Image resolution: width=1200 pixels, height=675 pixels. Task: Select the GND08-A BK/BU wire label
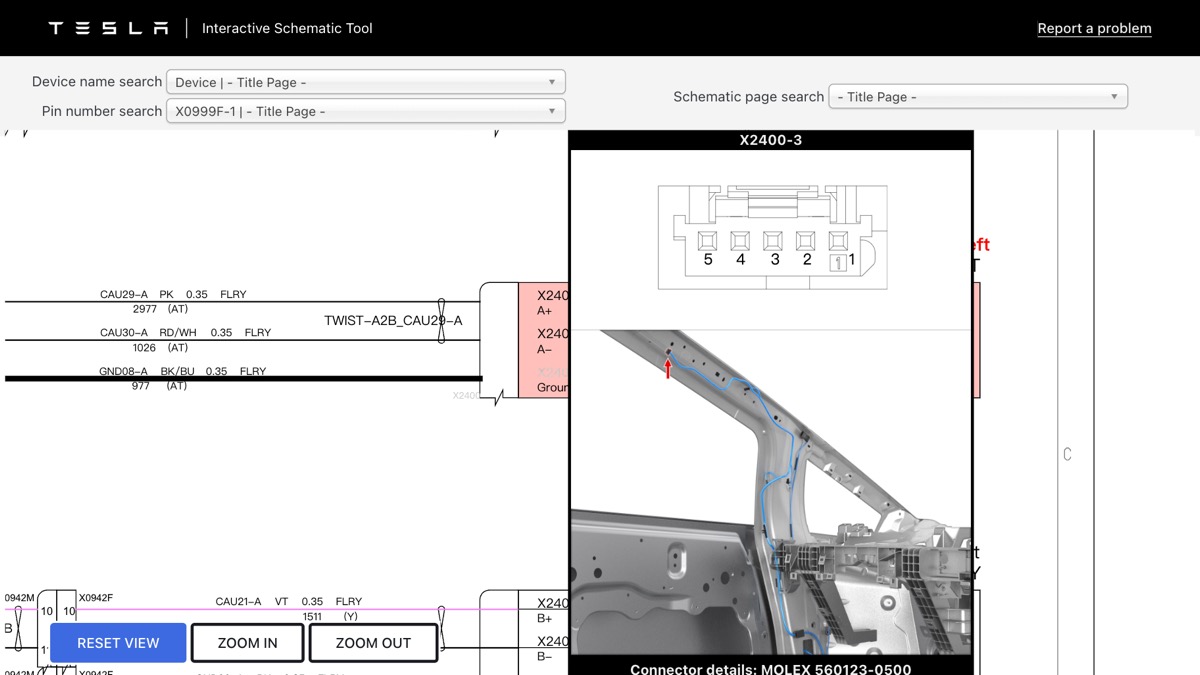pos(182,371)
